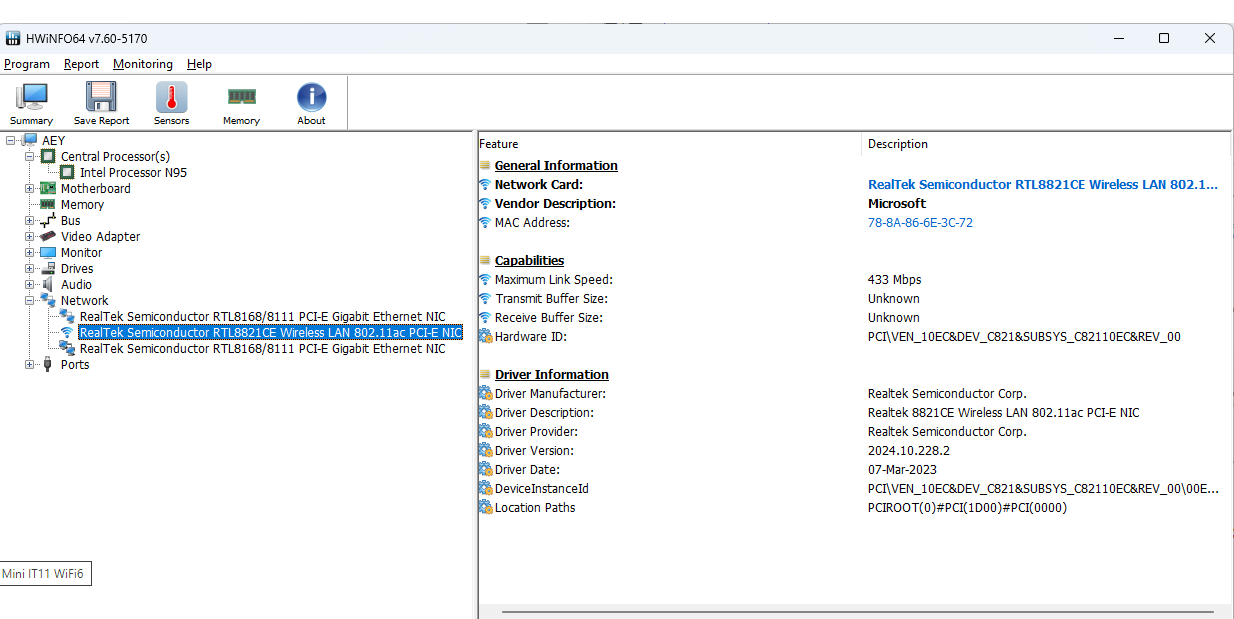1234x619 pixels.
Task: Expand the Drives node
Action: point(29,269)
